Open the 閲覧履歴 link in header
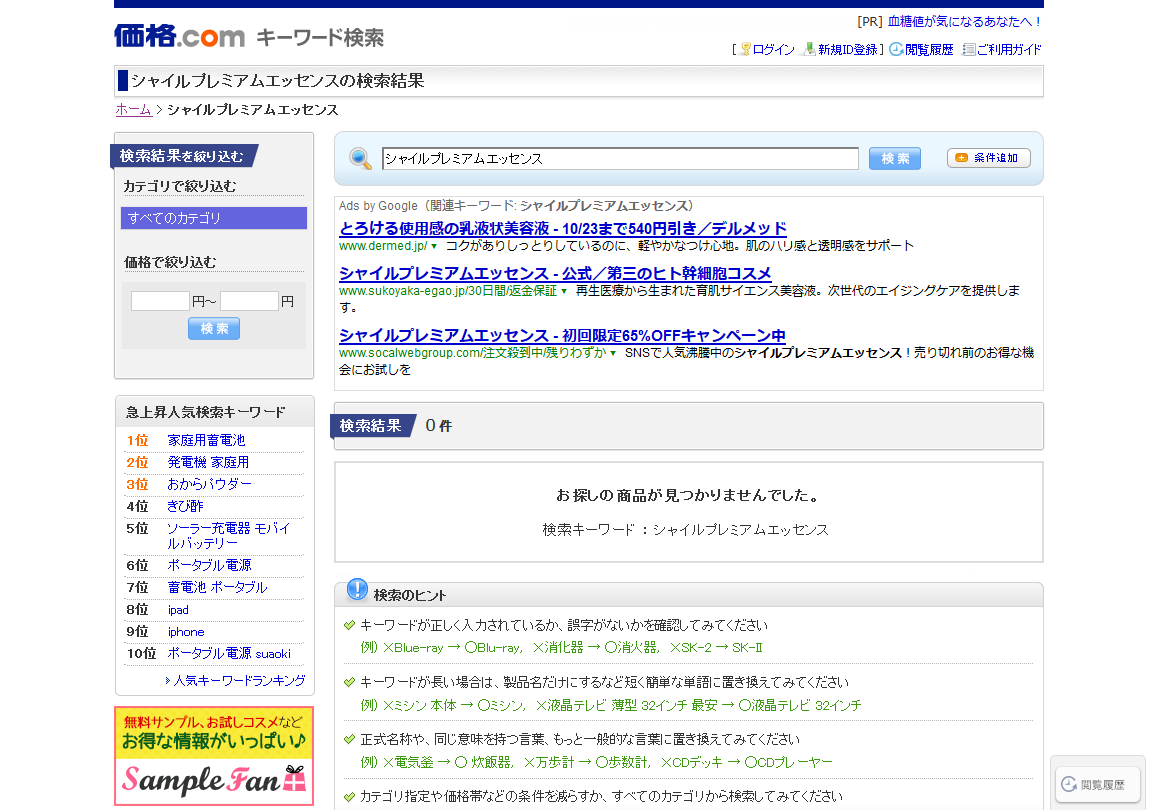Viewport: 1175px width, 810px height. 929,49
